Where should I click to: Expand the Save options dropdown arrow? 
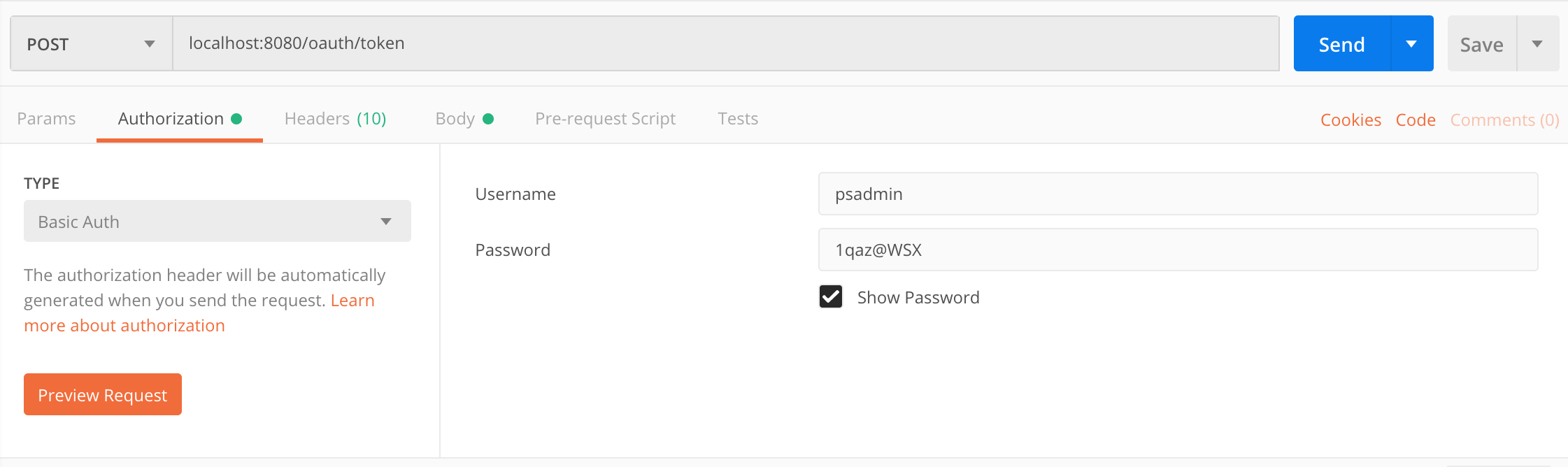[x=1537, y=44]
